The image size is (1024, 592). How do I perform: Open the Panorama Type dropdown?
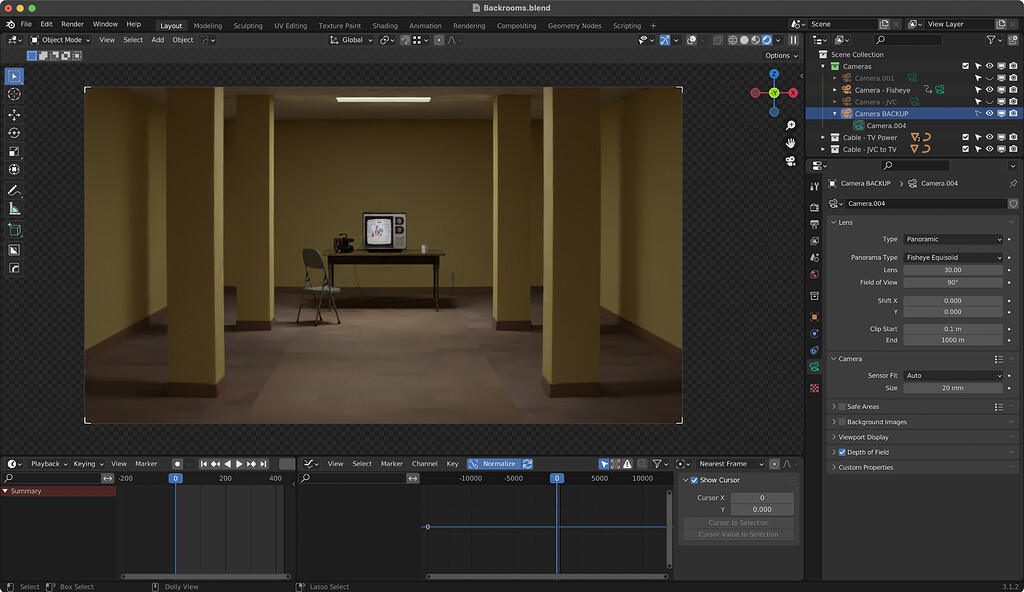coord(953,257)
